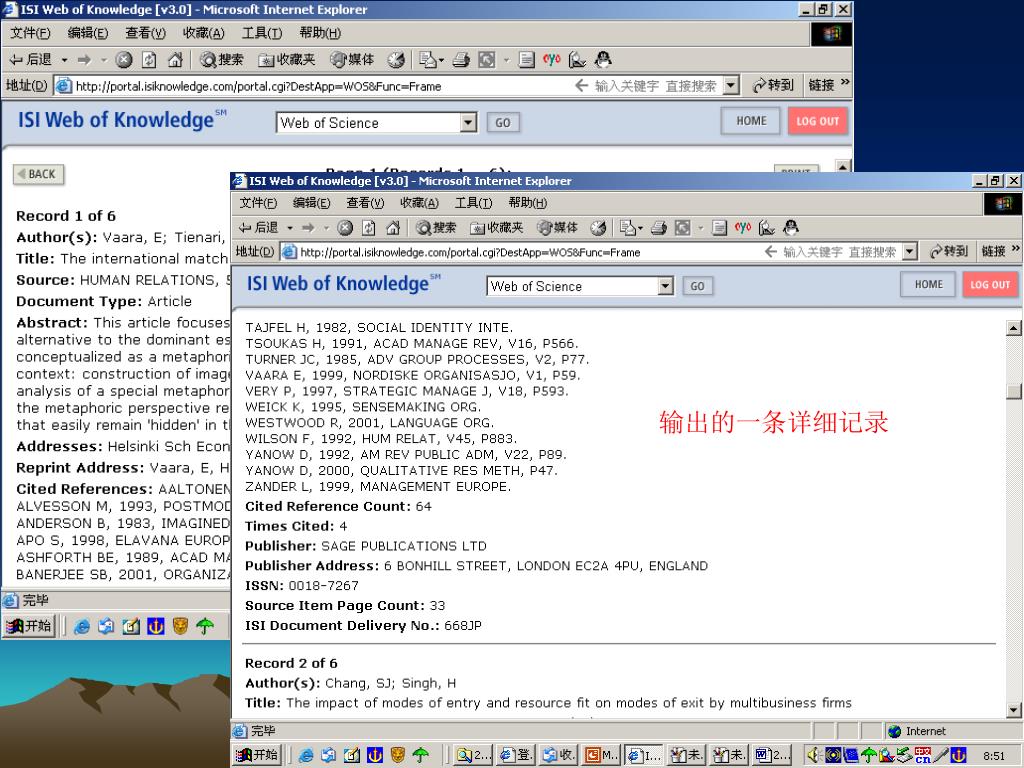The width and height of the screenshot is (1024, 768).
Task: Expand Web of Science dropdown in front window
Action: click(x=665, y=286)
